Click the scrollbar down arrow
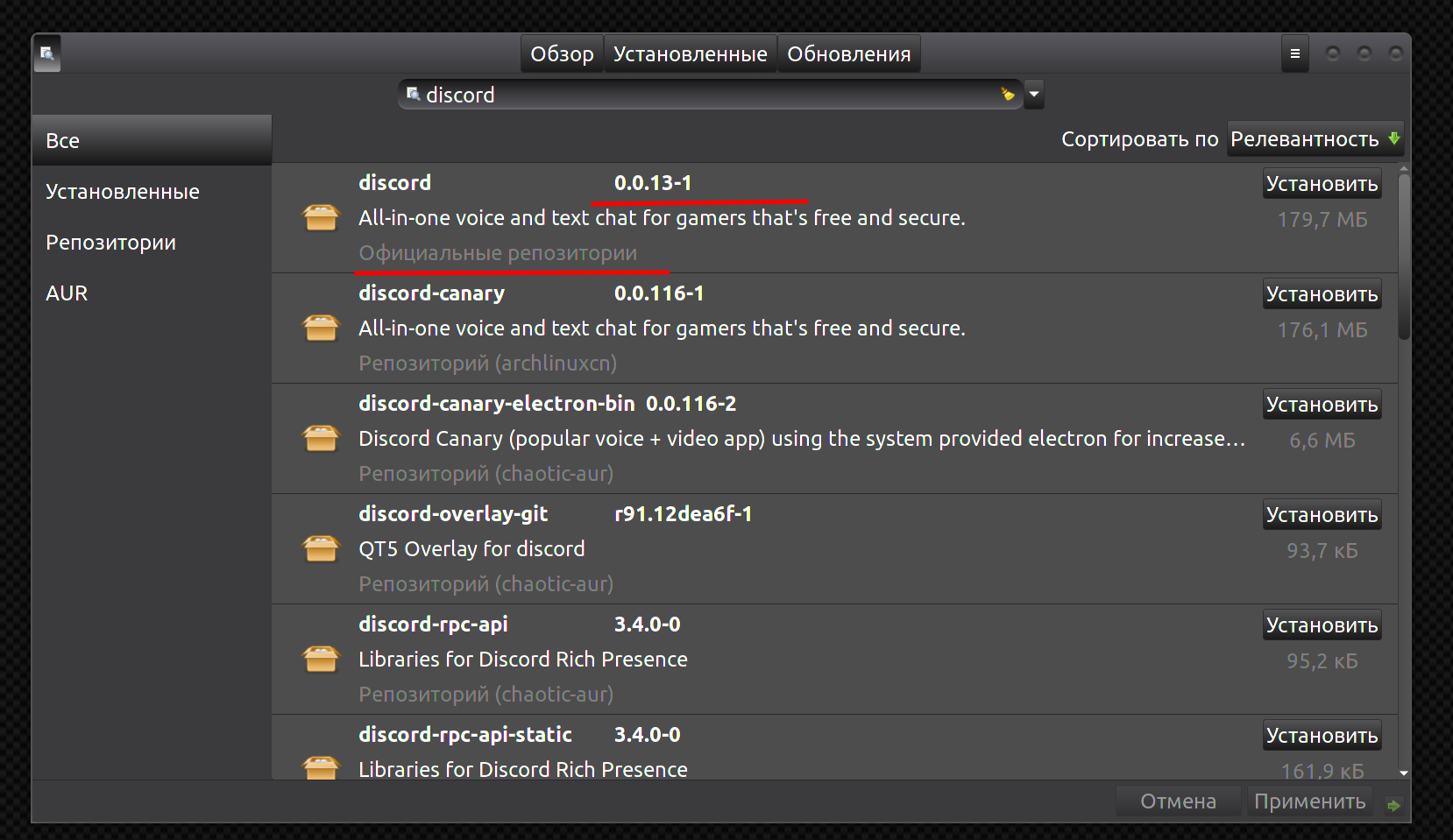The height and width of the screenshot is (840, 1453). 1404,773
